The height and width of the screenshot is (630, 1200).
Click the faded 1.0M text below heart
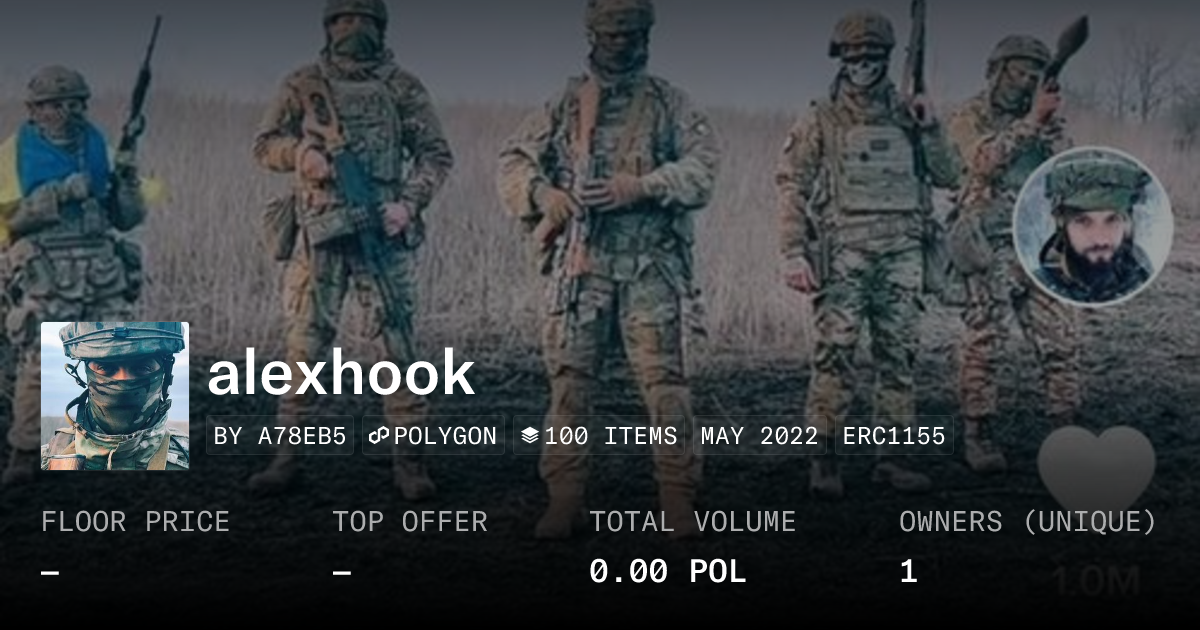(1096, 582)
